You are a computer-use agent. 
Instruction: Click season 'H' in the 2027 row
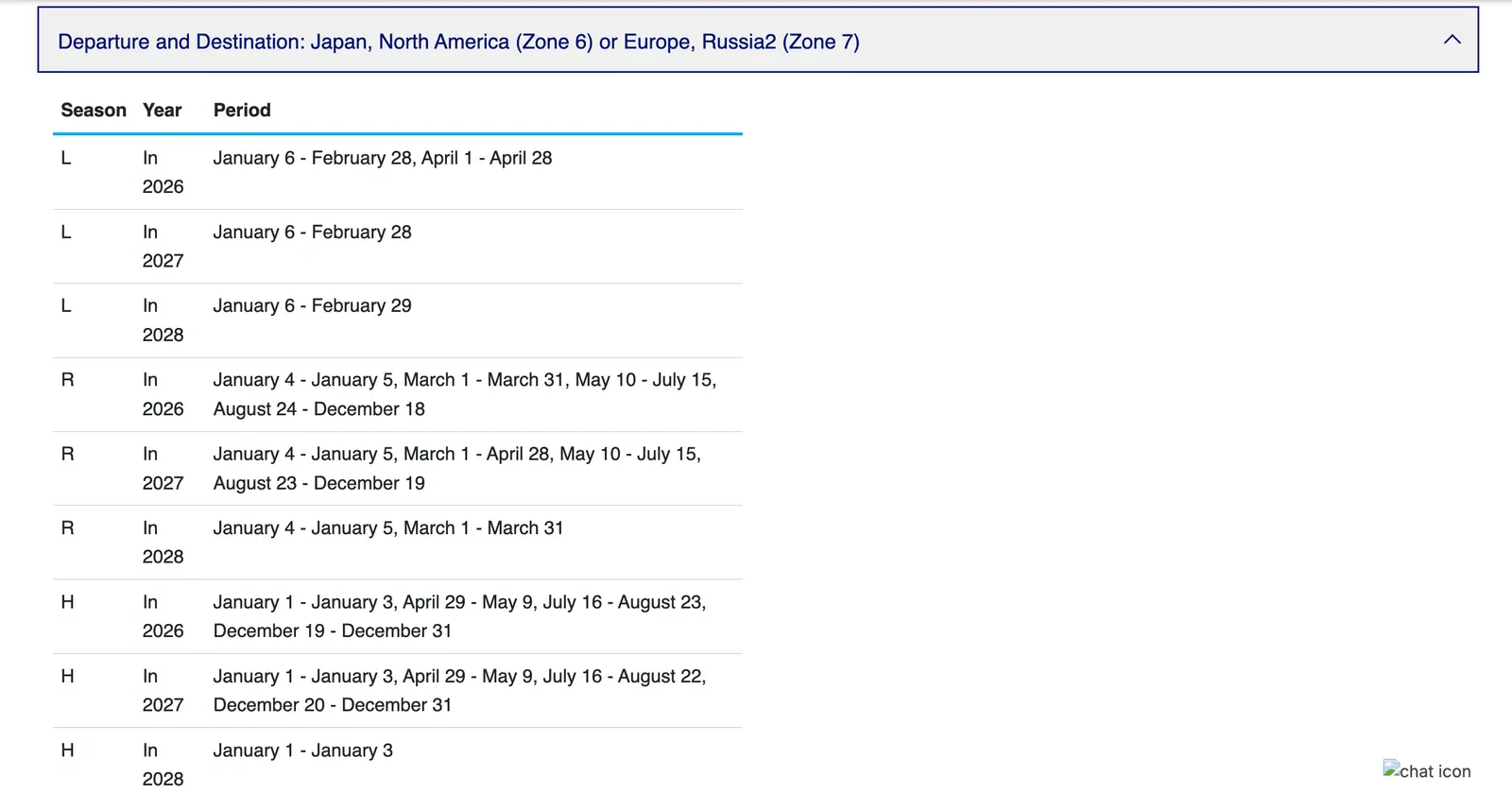pos(67,676)
